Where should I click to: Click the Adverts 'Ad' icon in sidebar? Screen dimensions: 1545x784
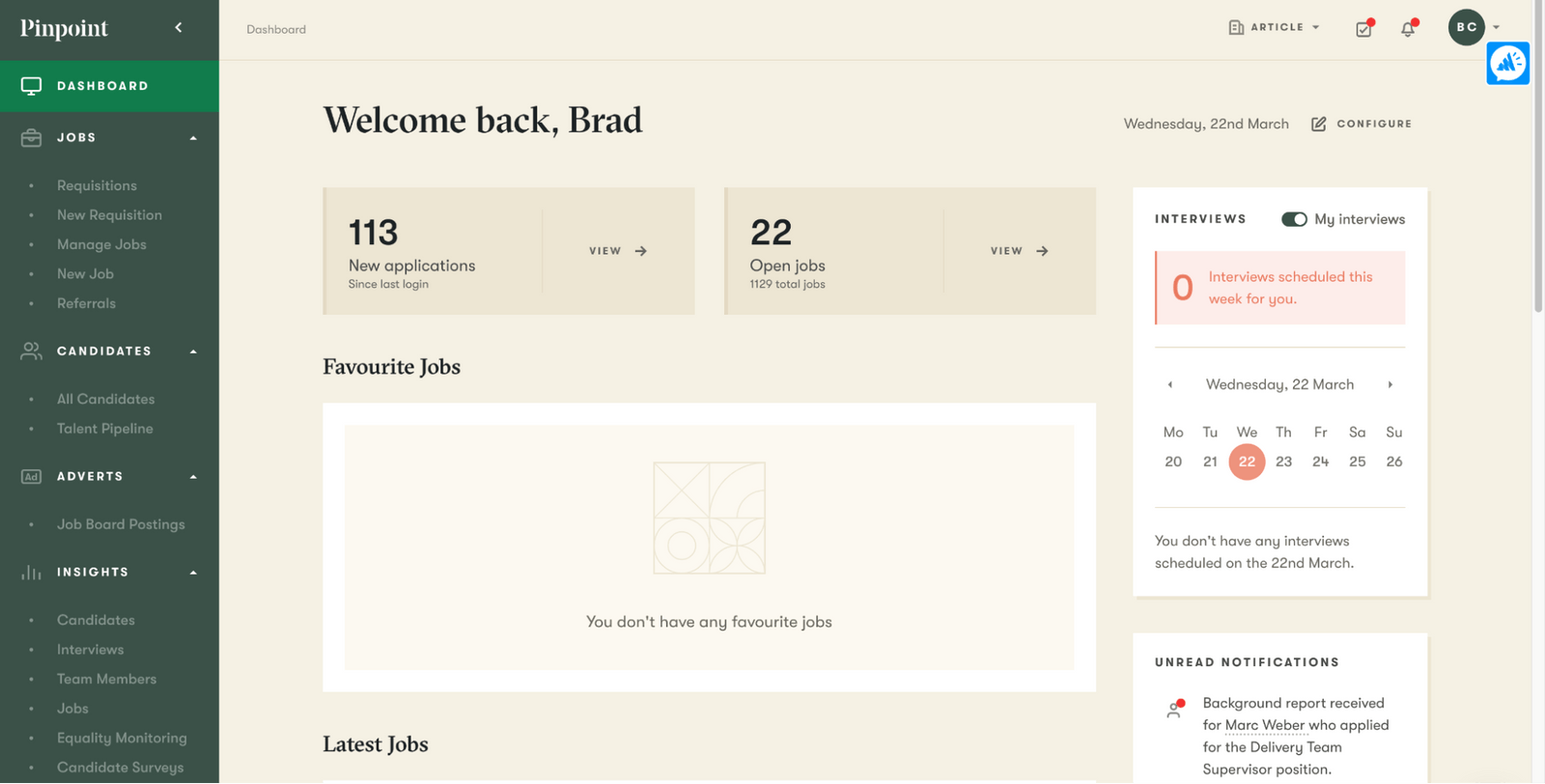pyautogui.click(x=30, y=475)
